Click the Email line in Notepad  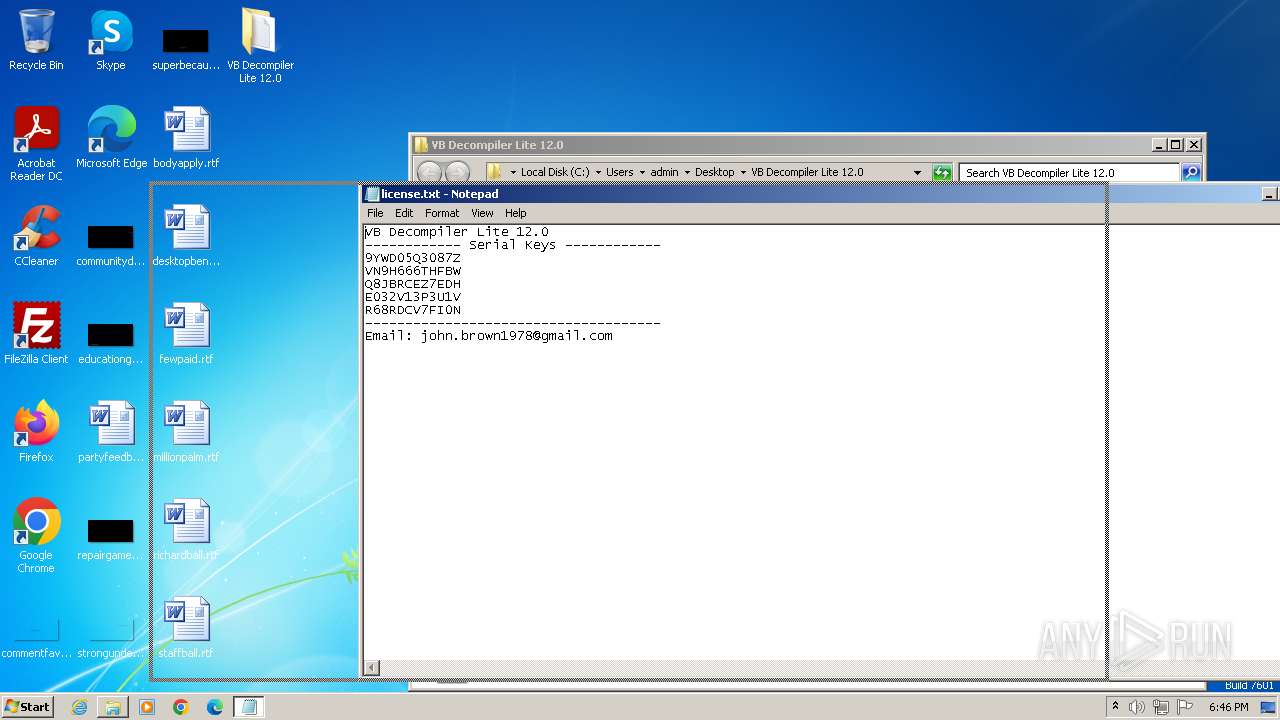[489, 336]
